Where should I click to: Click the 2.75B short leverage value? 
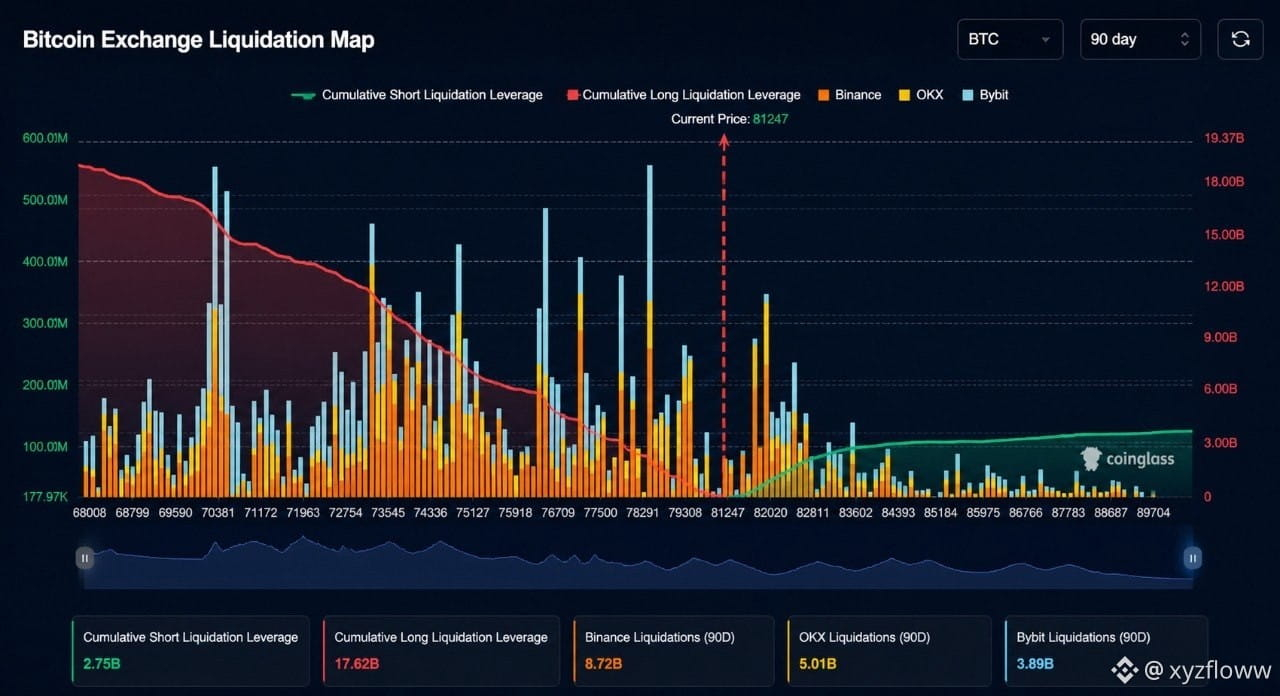click(x=104, y=664)
